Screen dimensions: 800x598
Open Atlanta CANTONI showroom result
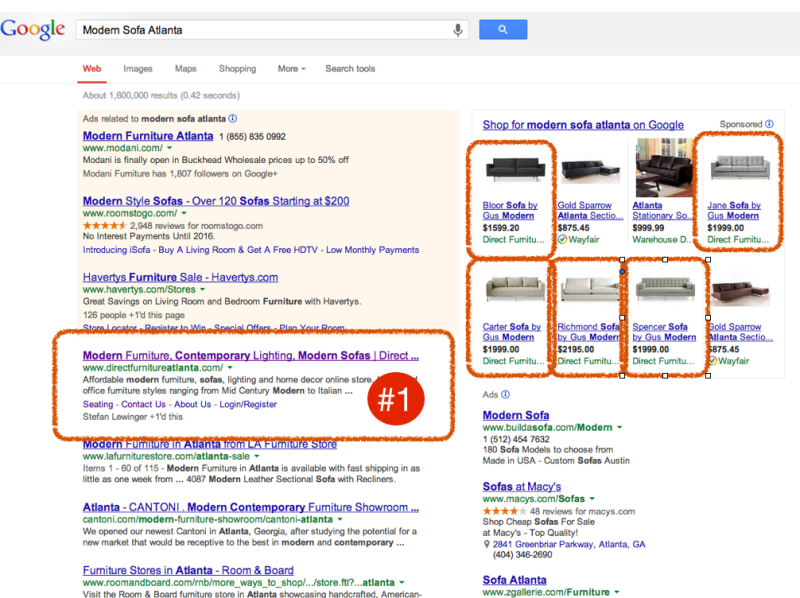click(251, 507)
